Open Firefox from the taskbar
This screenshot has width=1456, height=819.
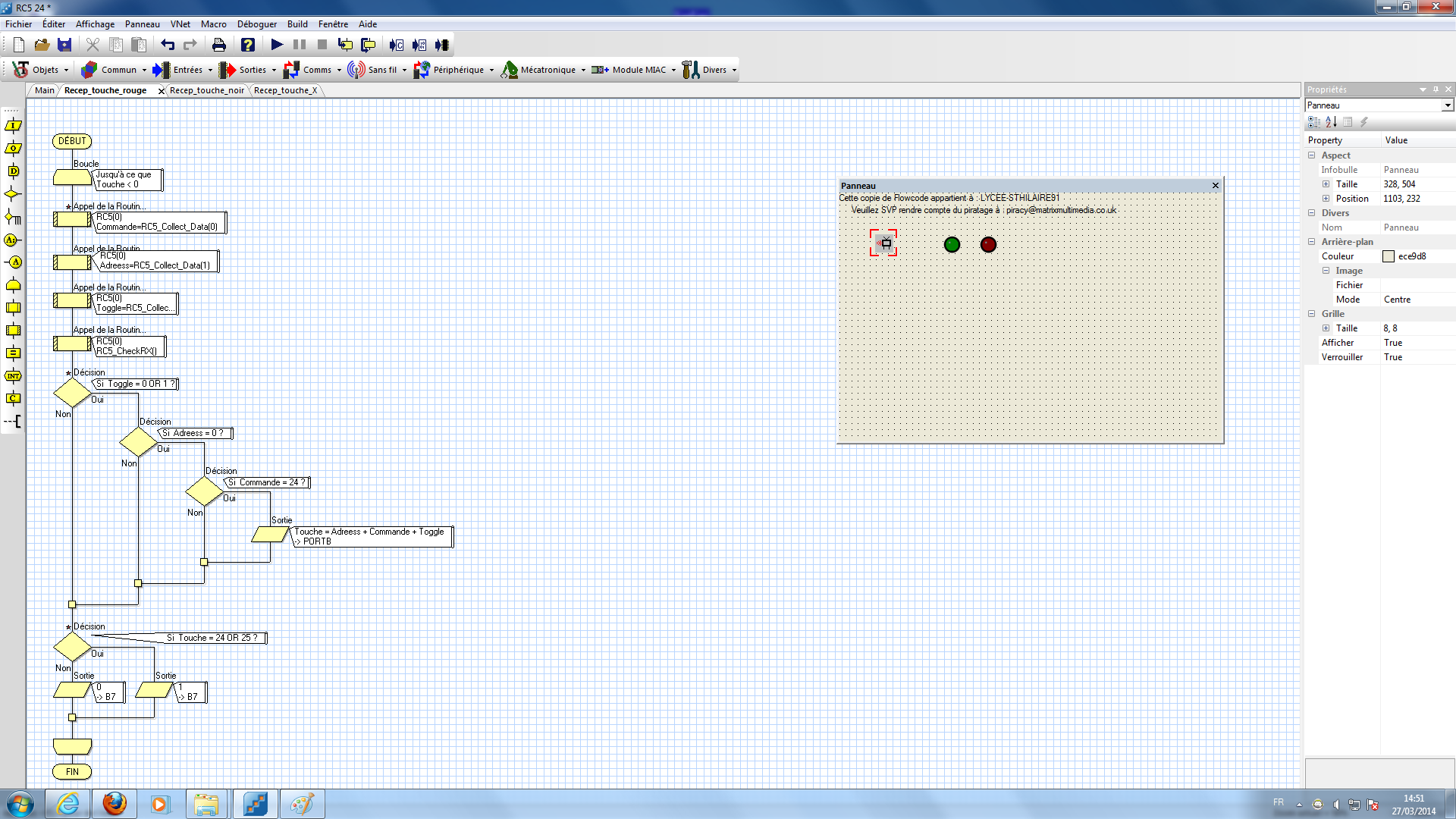[114, 803]
